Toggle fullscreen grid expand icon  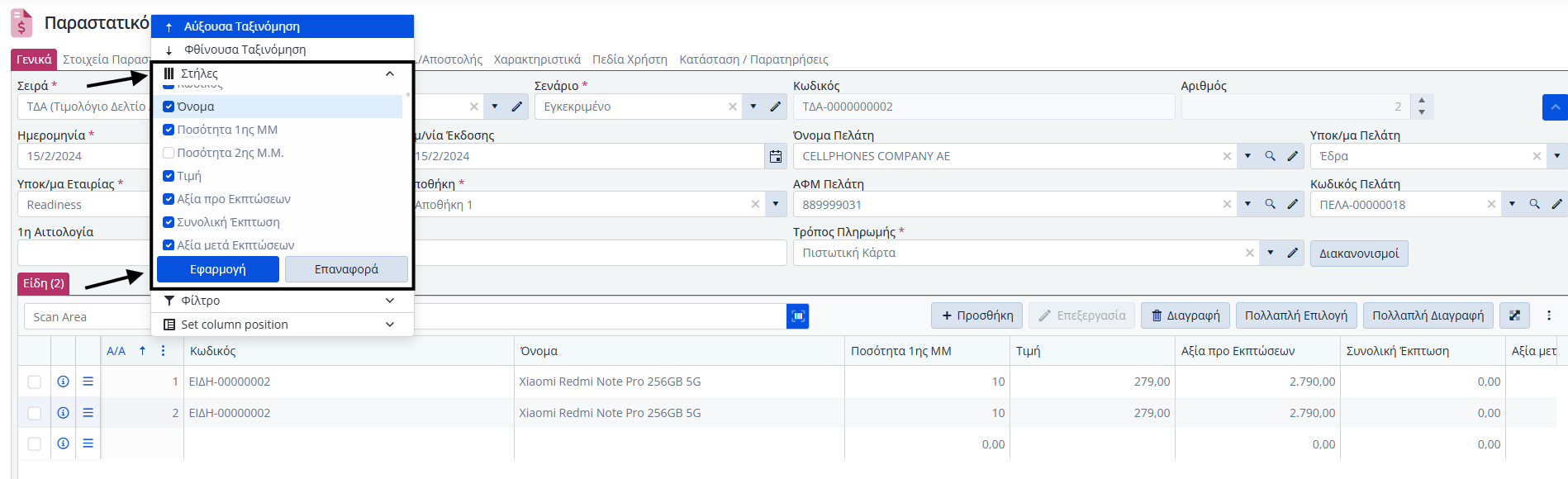[x=1514, y=315]
